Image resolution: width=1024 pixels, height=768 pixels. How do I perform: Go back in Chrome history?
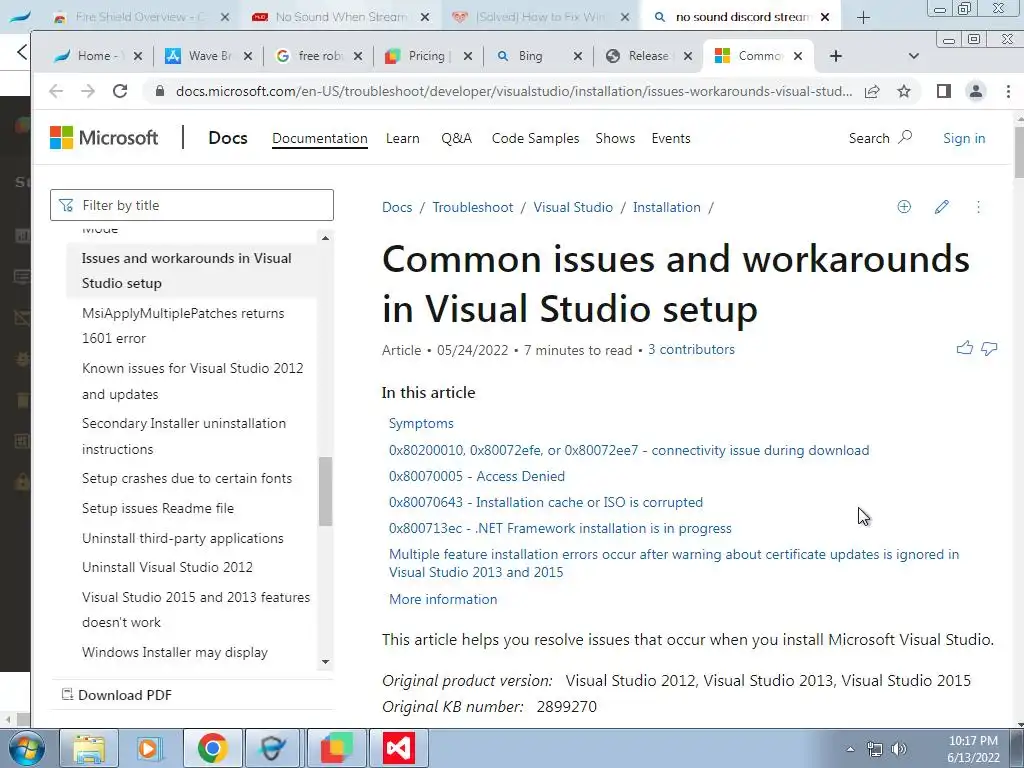click(56, 91)
